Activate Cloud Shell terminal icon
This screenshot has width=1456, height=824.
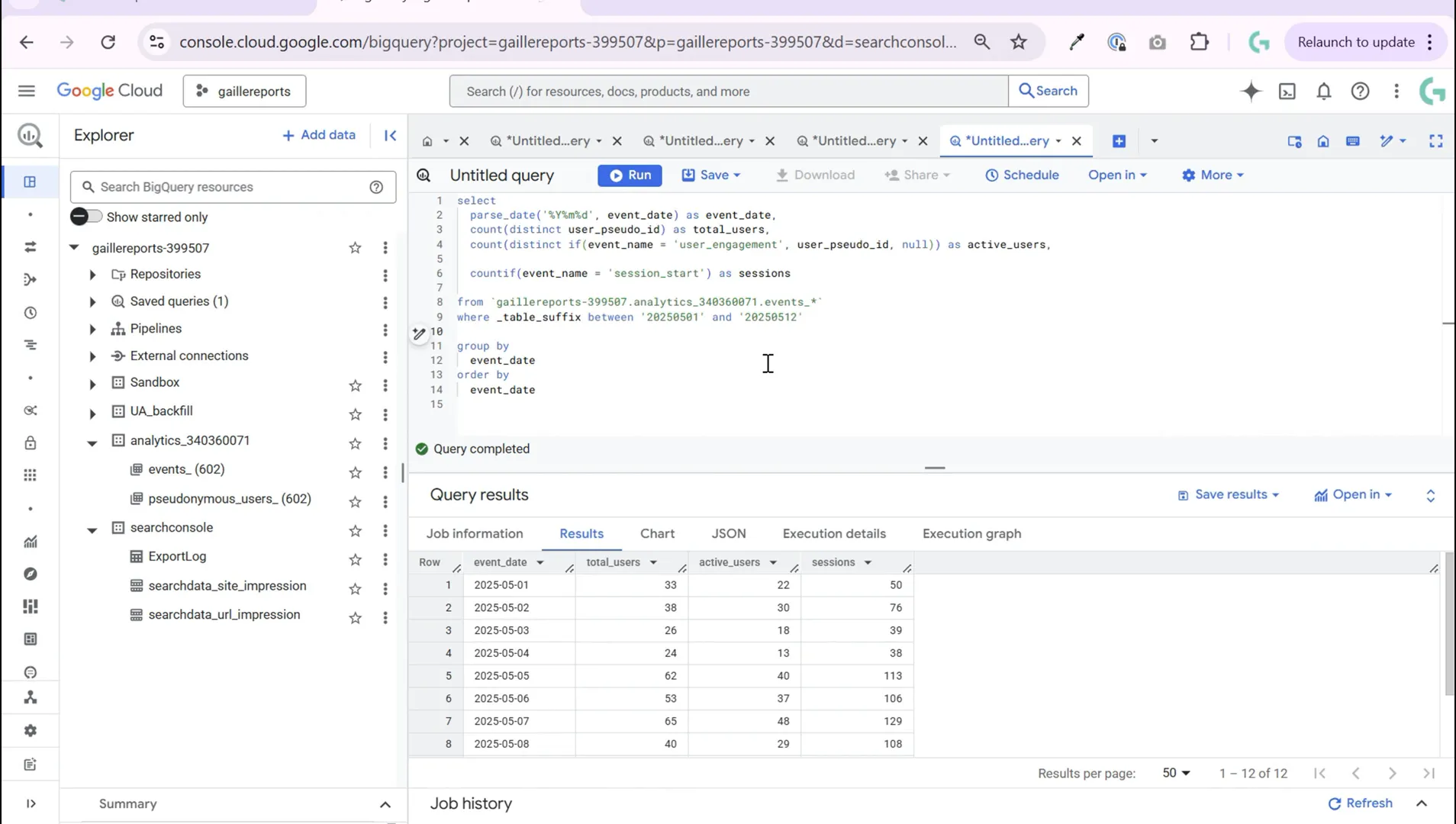pos(1287,91)
